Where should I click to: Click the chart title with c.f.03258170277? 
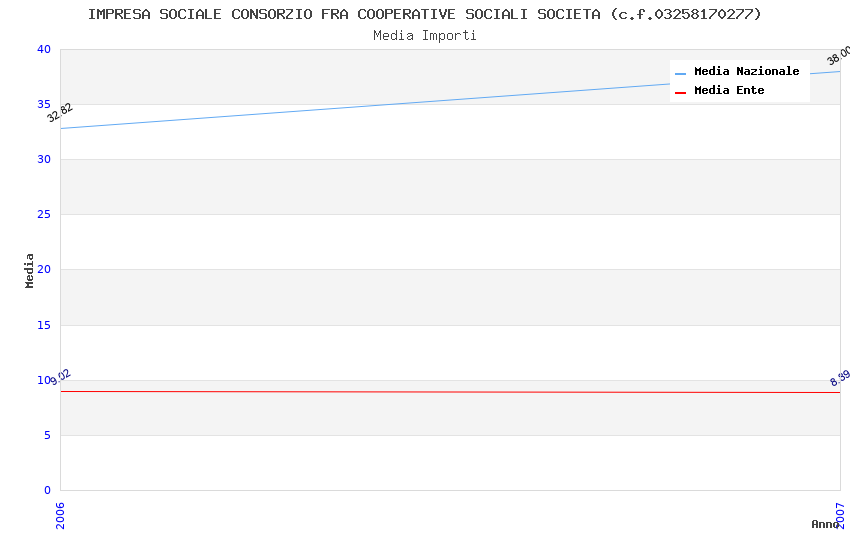click(424, 14)
